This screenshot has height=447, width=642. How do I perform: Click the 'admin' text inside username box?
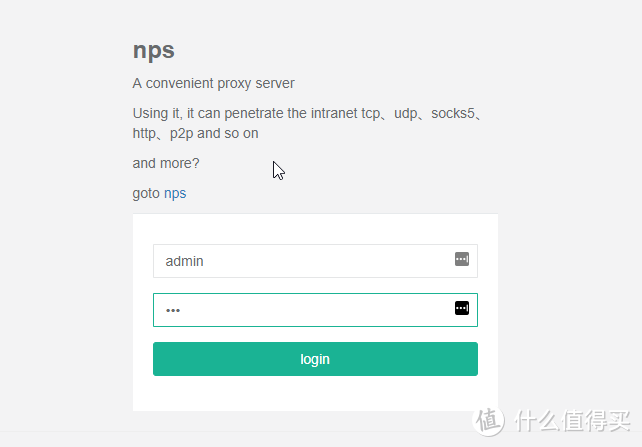pos(184,261)
